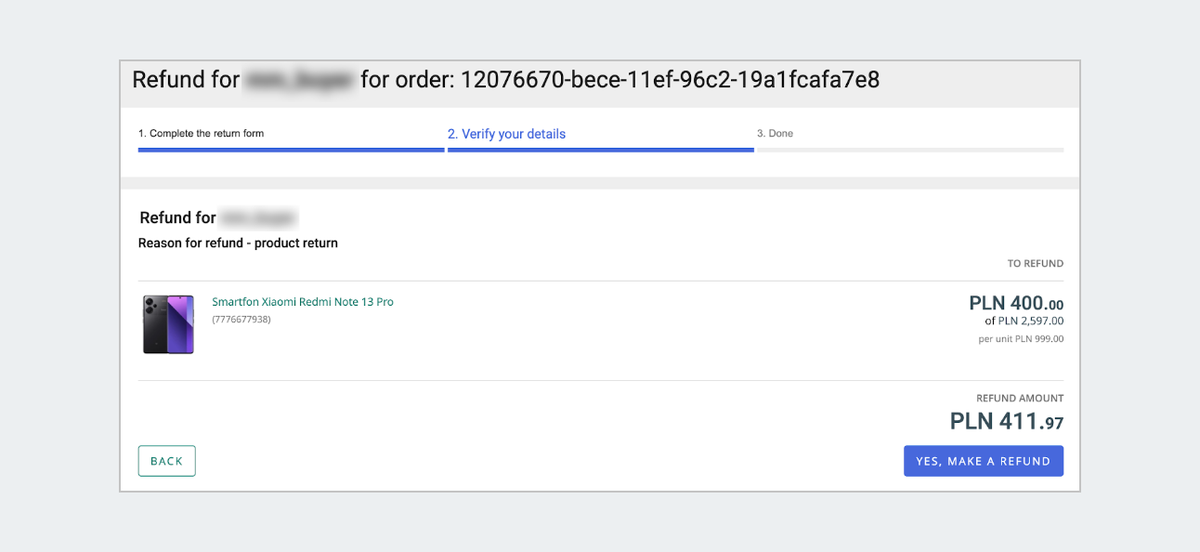Image resolution: width=1200 pixels, height=552 pixels.
Task: Go to step 1 Complete the return form
Action: [x=201, y=133]
